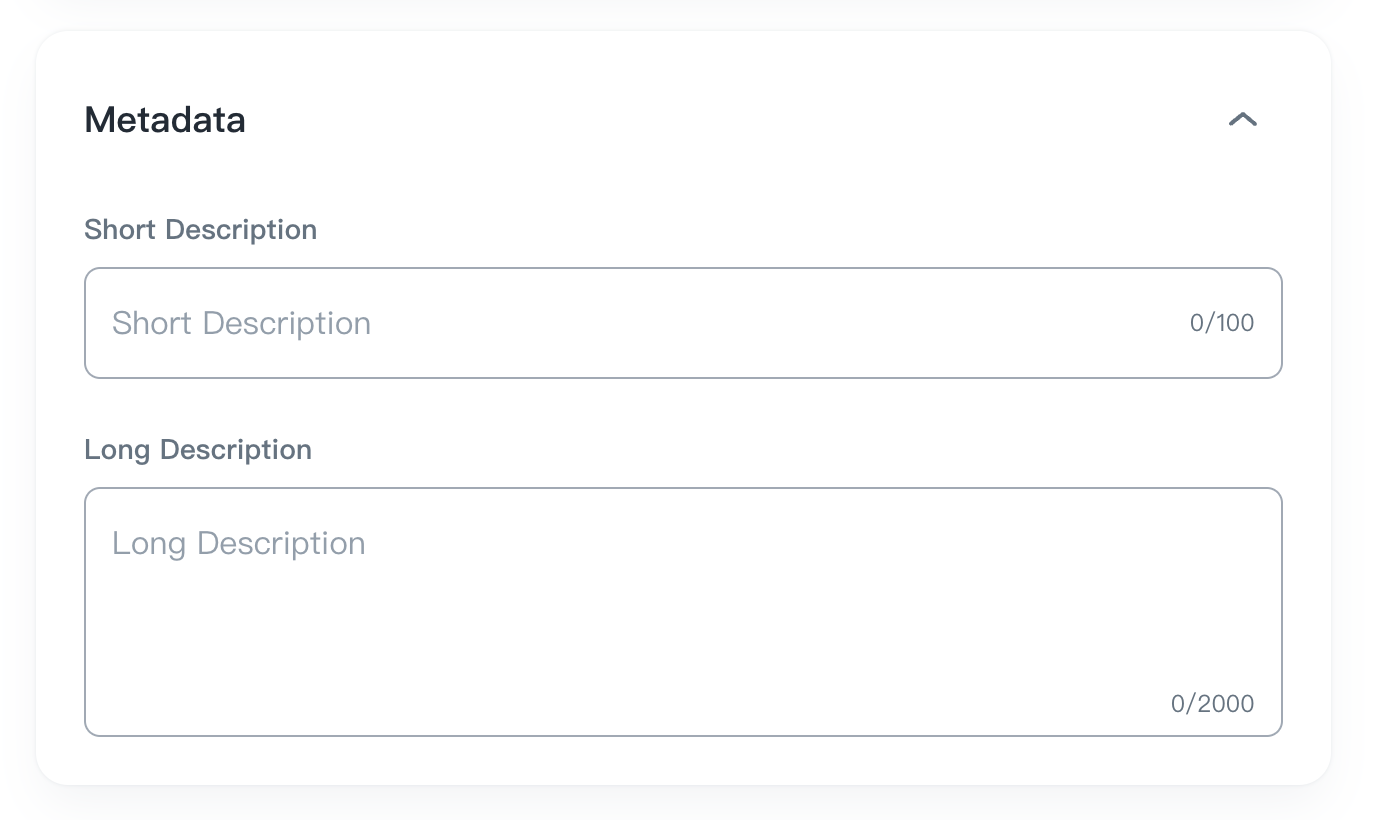Click the middle of the Short Description box

683,323
